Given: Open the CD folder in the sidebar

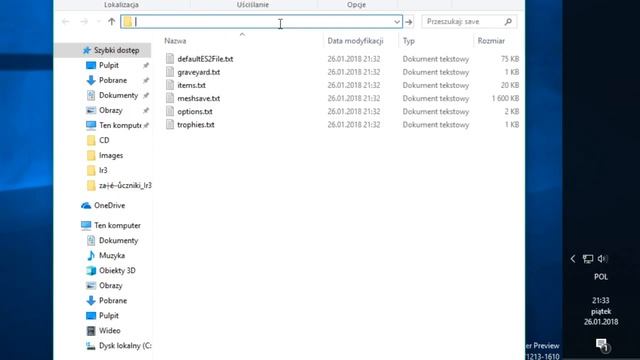Looking at the screenshot, I should coord(104,140).
